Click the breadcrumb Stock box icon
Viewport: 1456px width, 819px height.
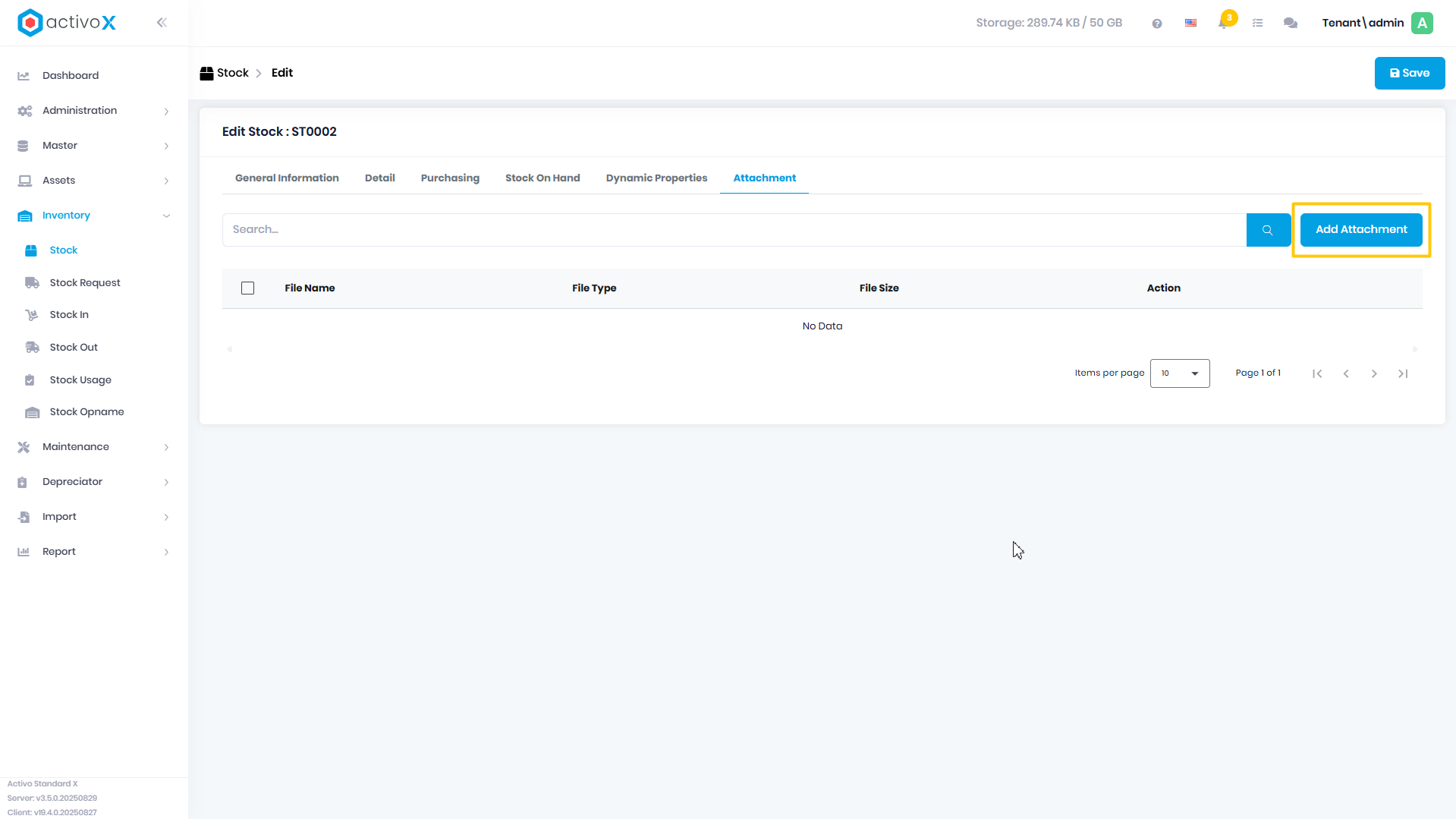206,74
